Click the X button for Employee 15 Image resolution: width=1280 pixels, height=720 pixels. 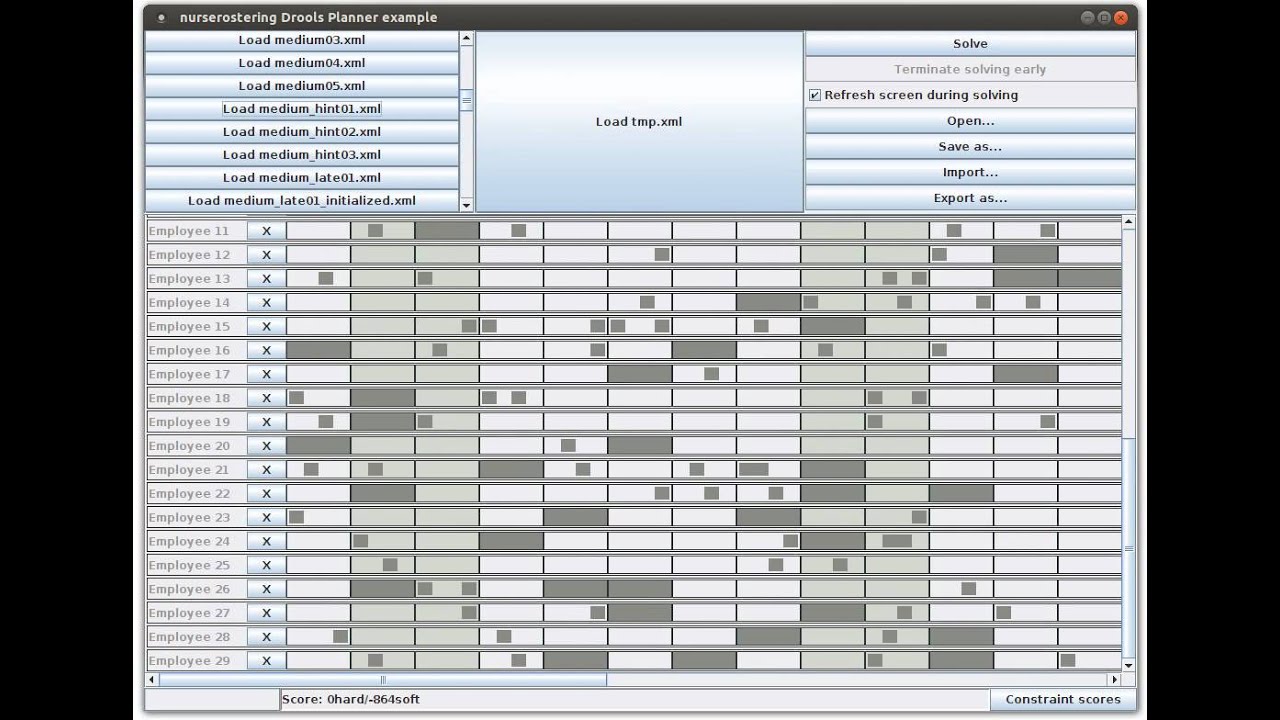coord(266,327)
